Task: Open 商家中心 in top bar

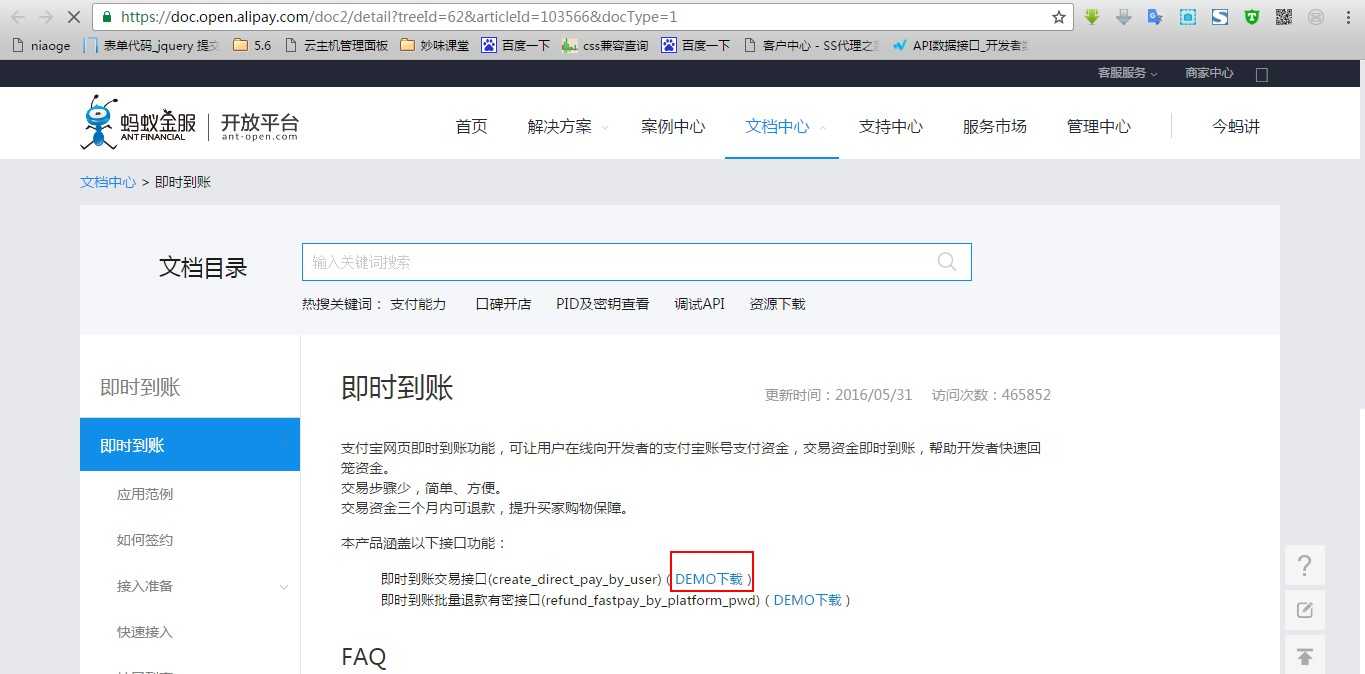Action: pyautogui.click(x=1209, y=73)
